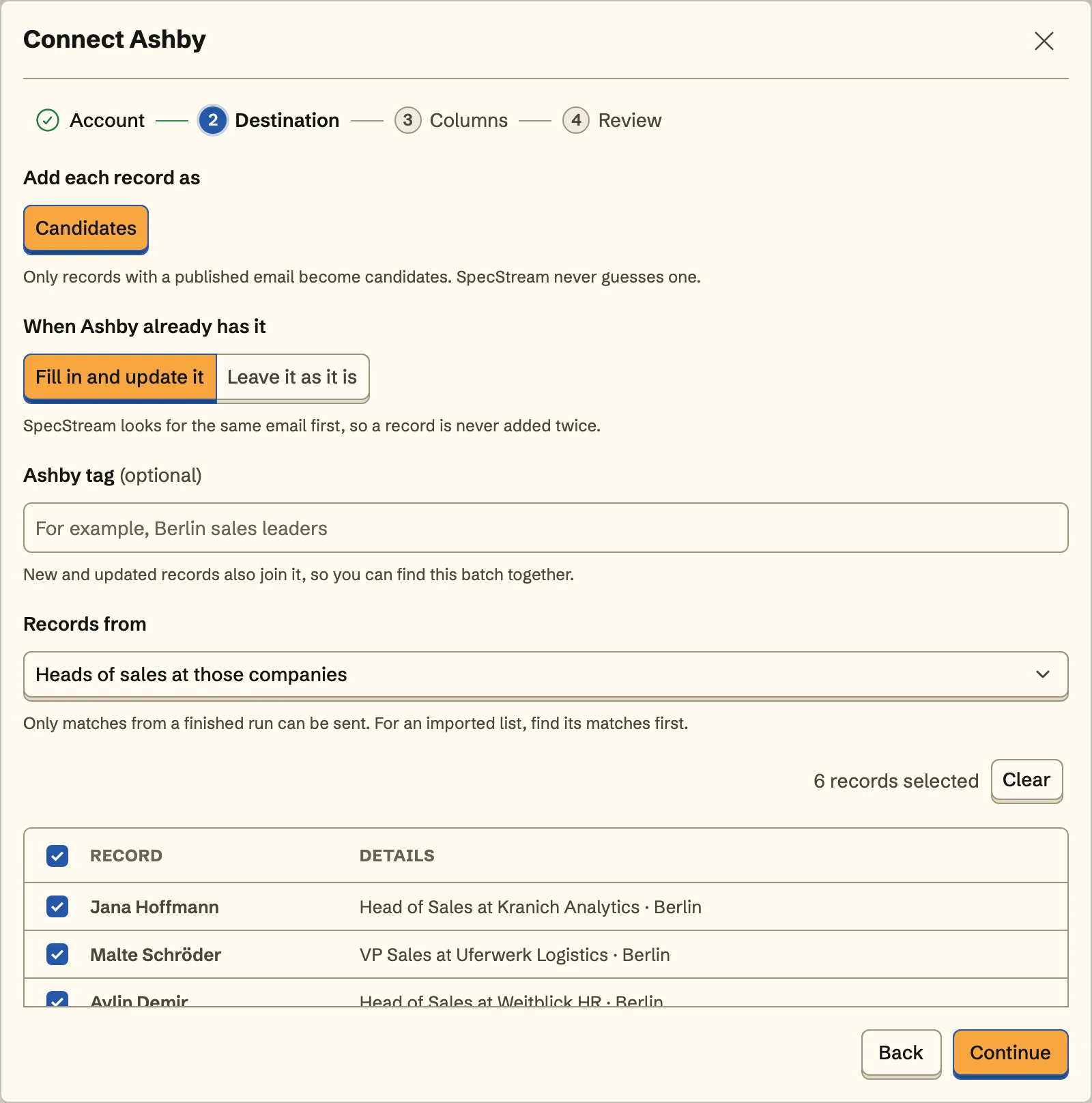
Task: Select "Leave it as it is" option
Action: tap(293, 377)
